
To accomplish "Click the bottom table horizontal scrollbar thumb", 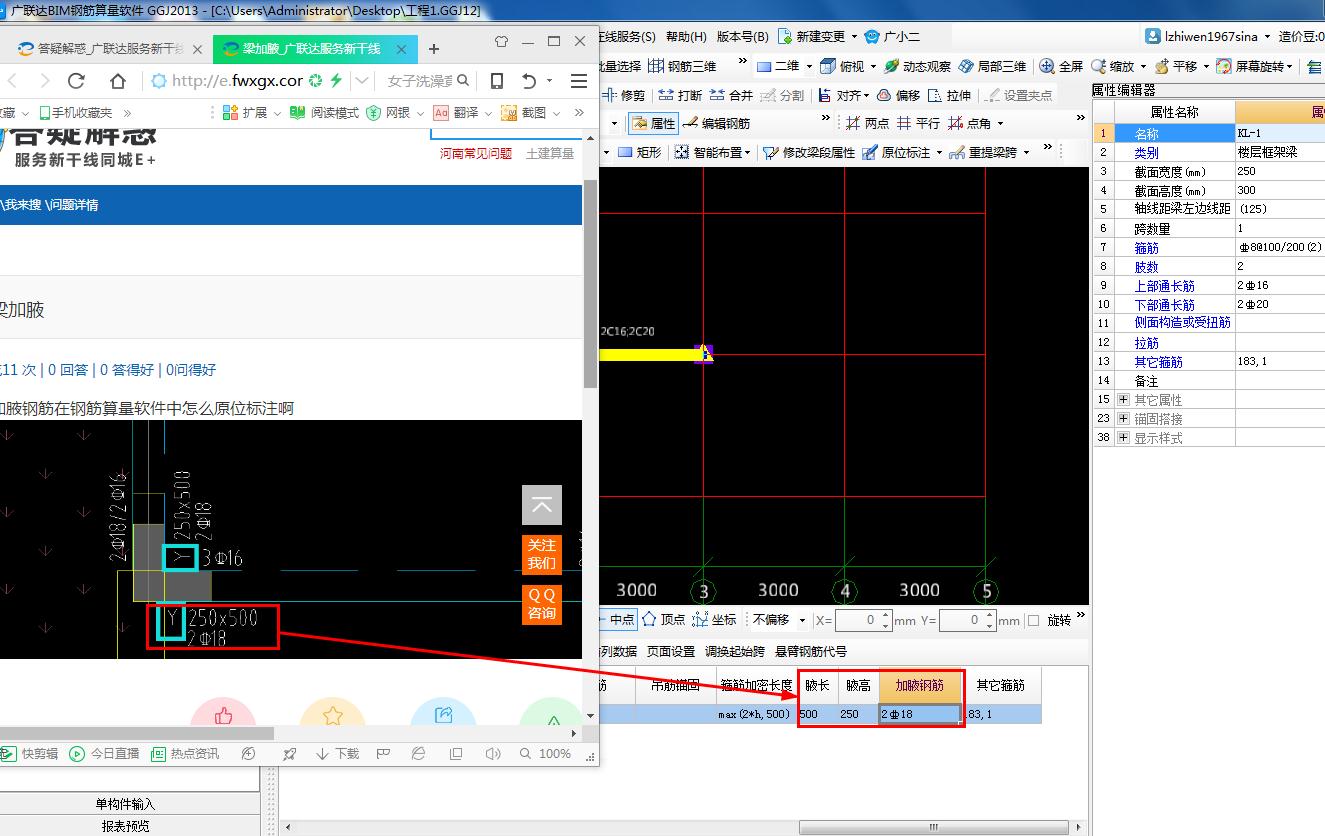I will point(934,827).
